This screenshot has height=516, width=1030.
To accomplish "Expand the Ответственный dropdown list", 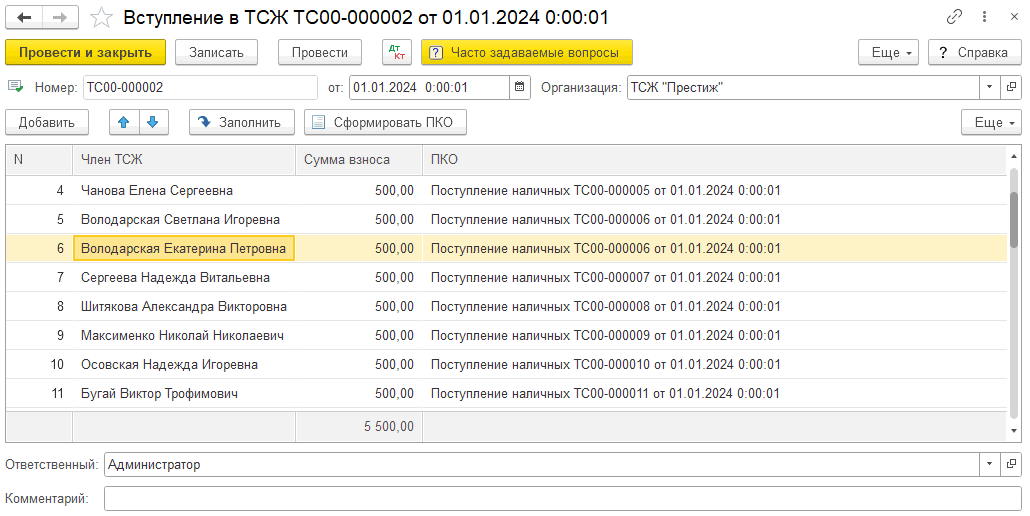I will point(989,465).
